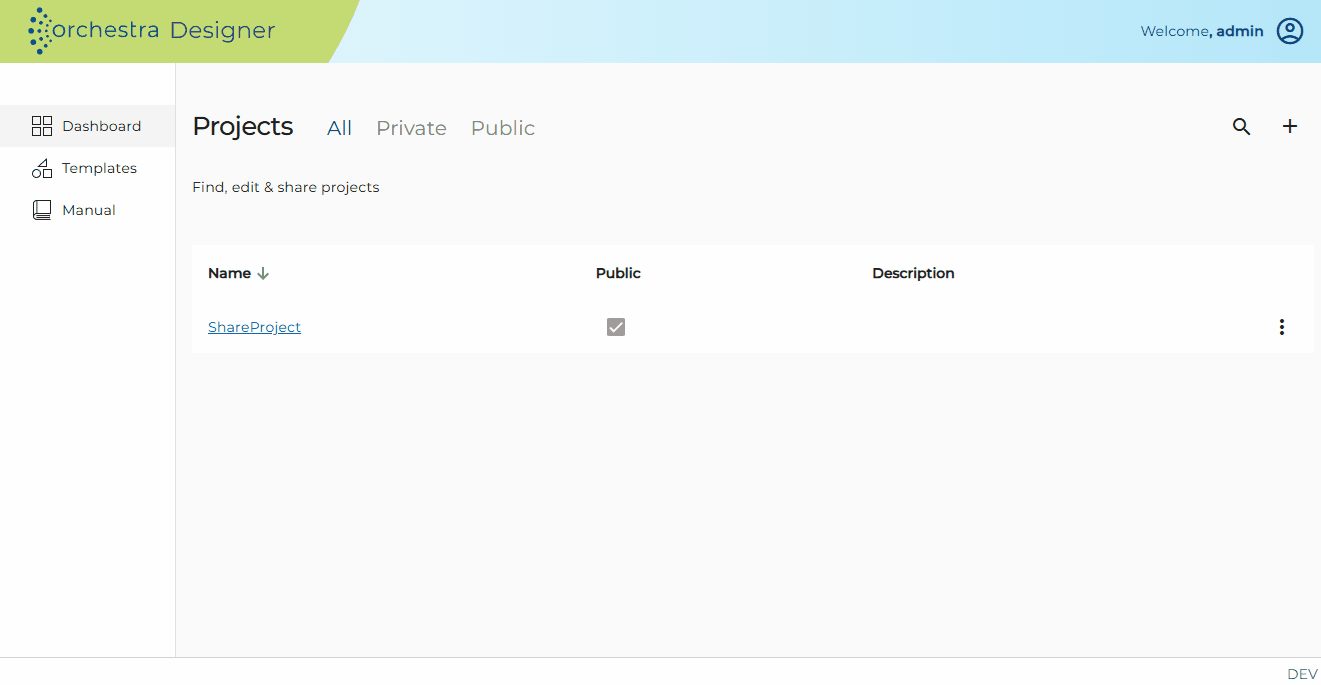Open the admin user profile icon

(x=1290, y=31)
